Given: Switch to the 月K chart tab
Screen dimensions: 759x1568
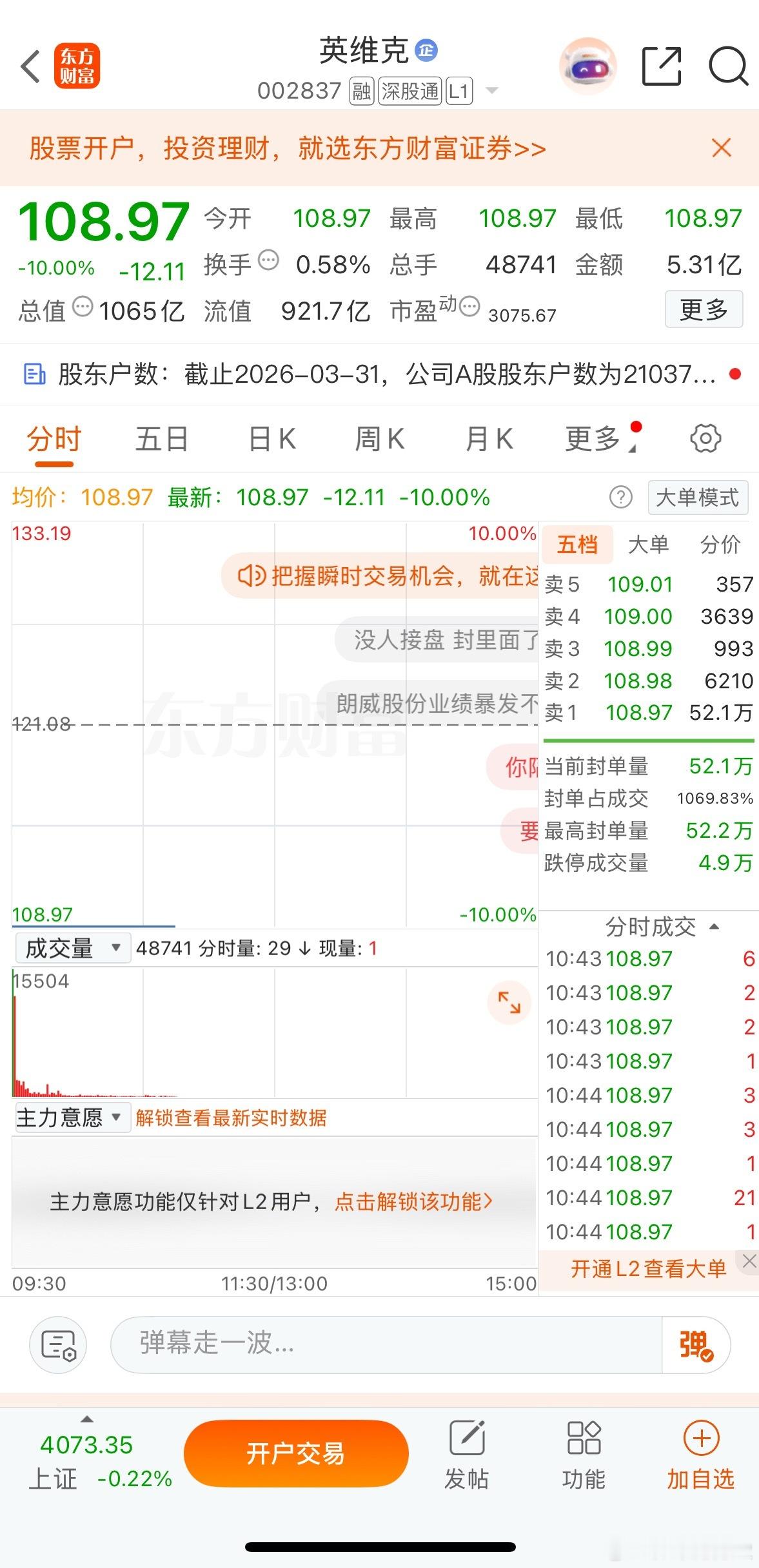Looking at the screenshot, I should pos(489,440).
